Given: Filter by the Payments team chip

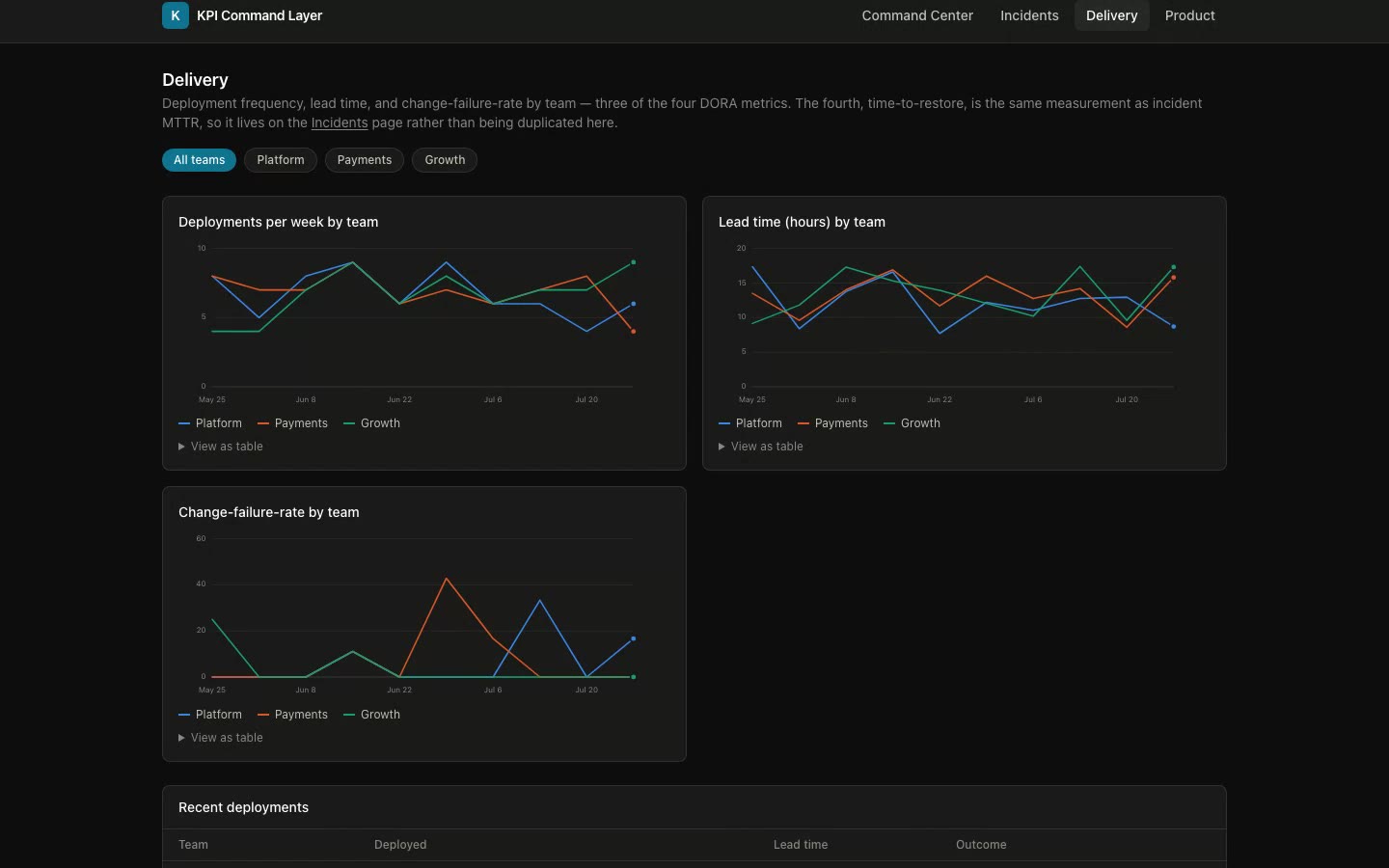Looking at the screenshot, I should (x=365, y=160).
